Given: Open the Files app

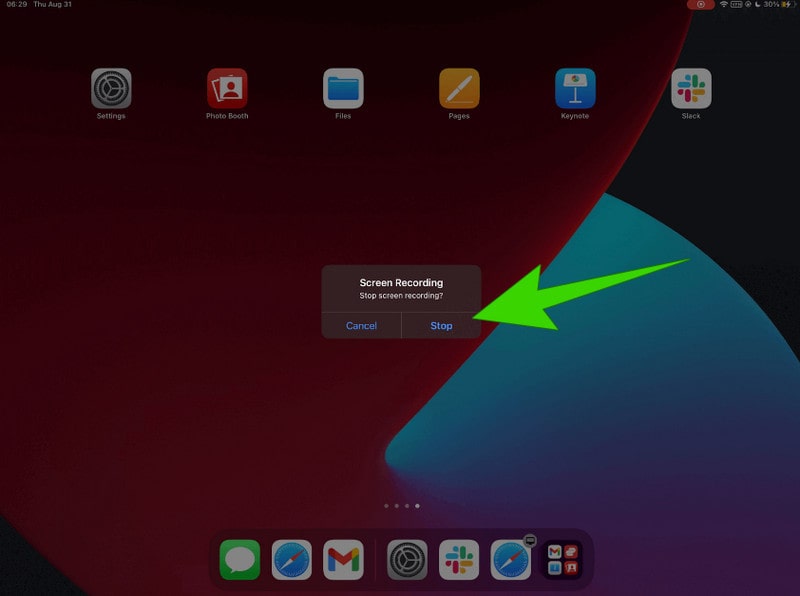Looking at the screenshot, I should (343, 89).
